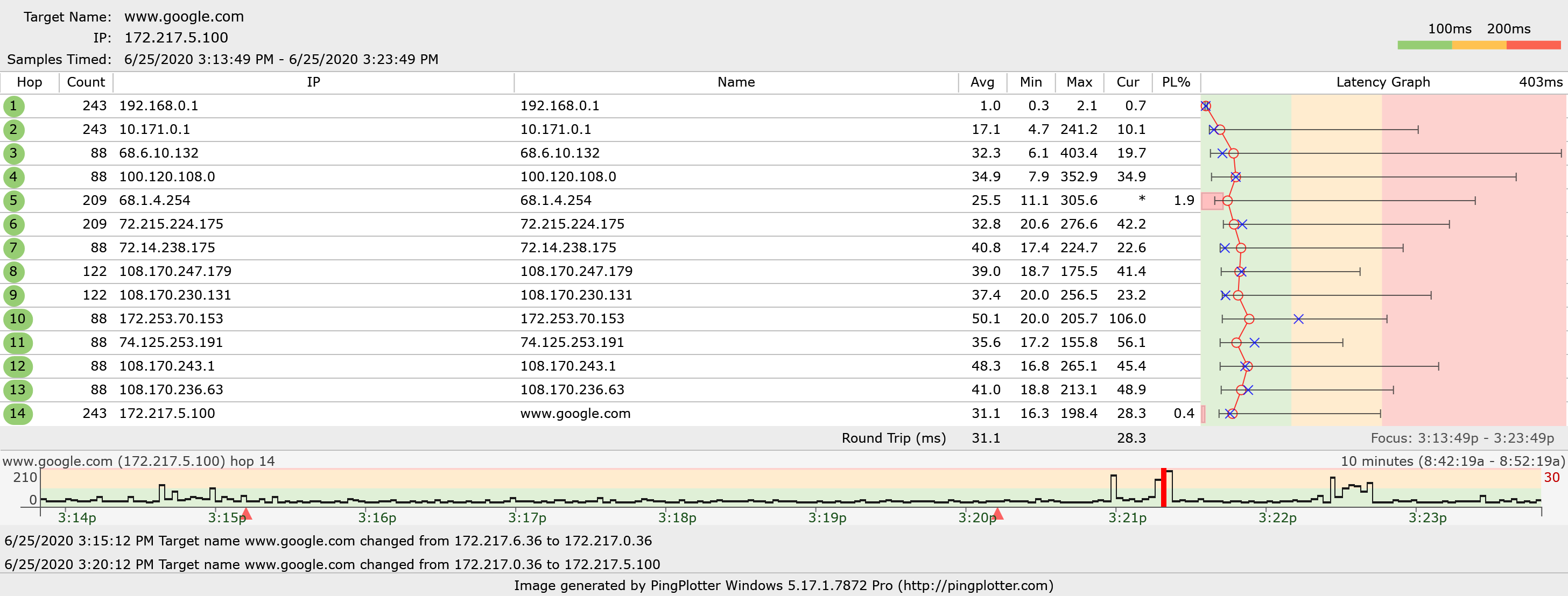Click the blue X current marker on hop 11

click(x=1254, y=343)
